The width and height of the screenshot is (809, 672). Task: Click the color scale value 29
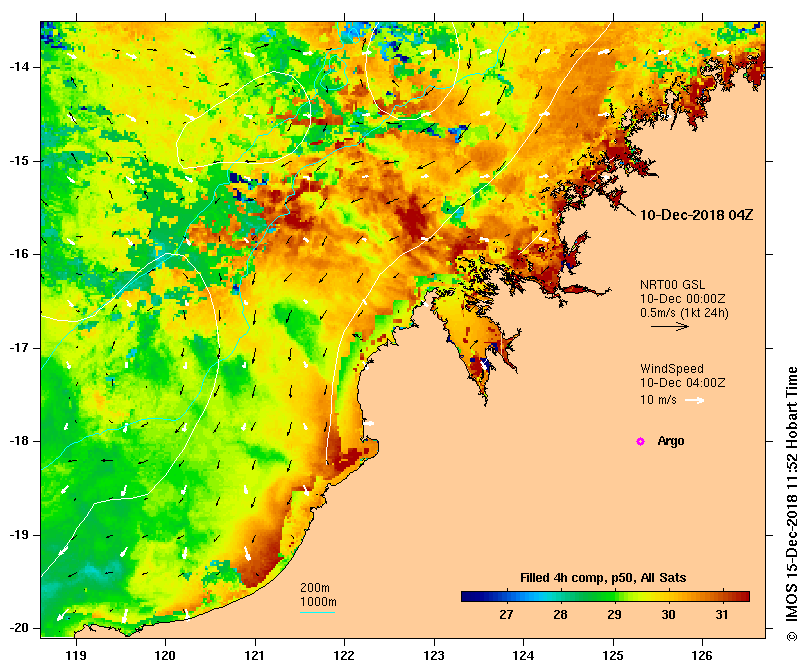614,615
